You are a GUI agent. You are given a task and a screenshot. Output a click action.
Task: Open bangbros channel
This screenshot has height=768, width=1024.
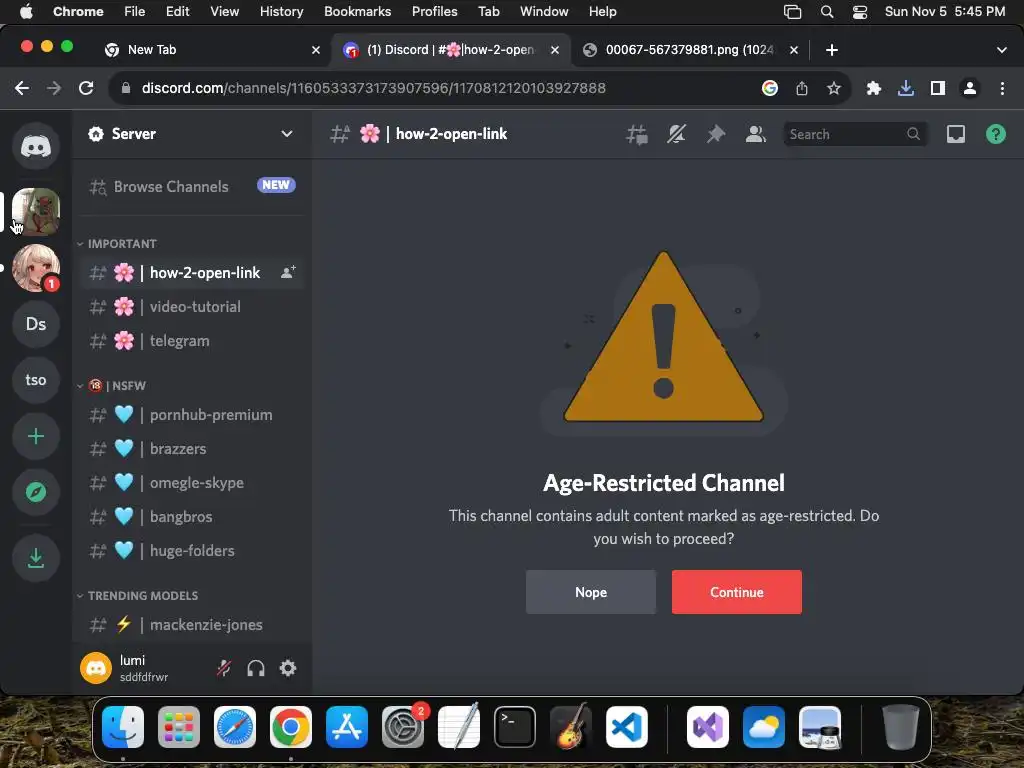pos(191,517)
